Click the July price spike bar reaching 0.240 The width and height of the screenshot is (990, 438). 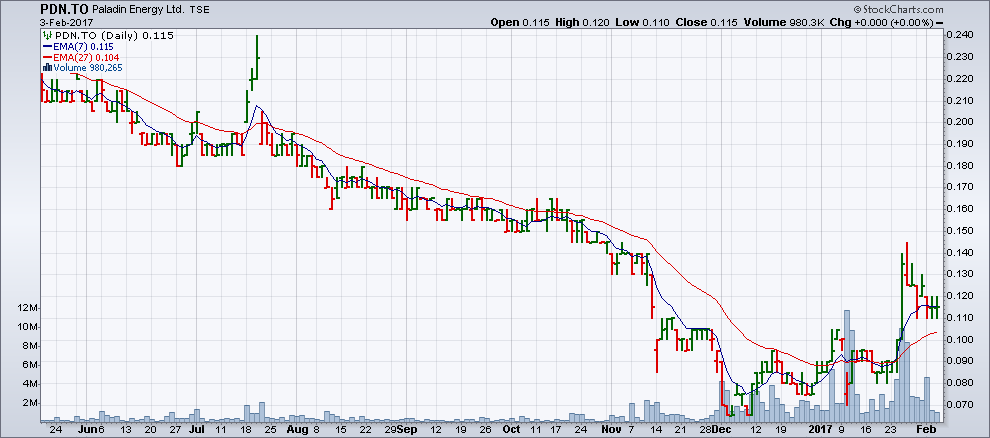(258, 56)
